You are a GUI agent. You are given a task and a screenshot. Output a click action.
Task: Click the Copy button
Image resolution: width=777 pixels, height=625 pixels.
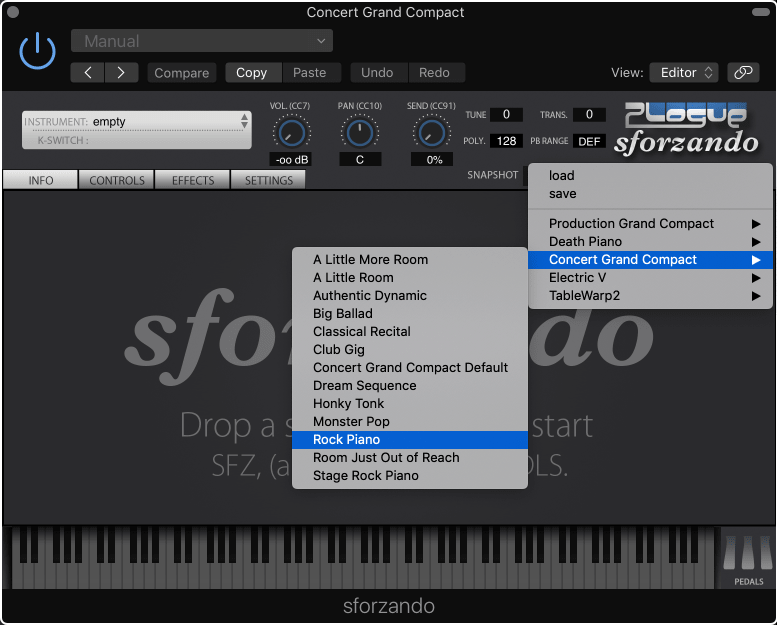coord(251,72)
